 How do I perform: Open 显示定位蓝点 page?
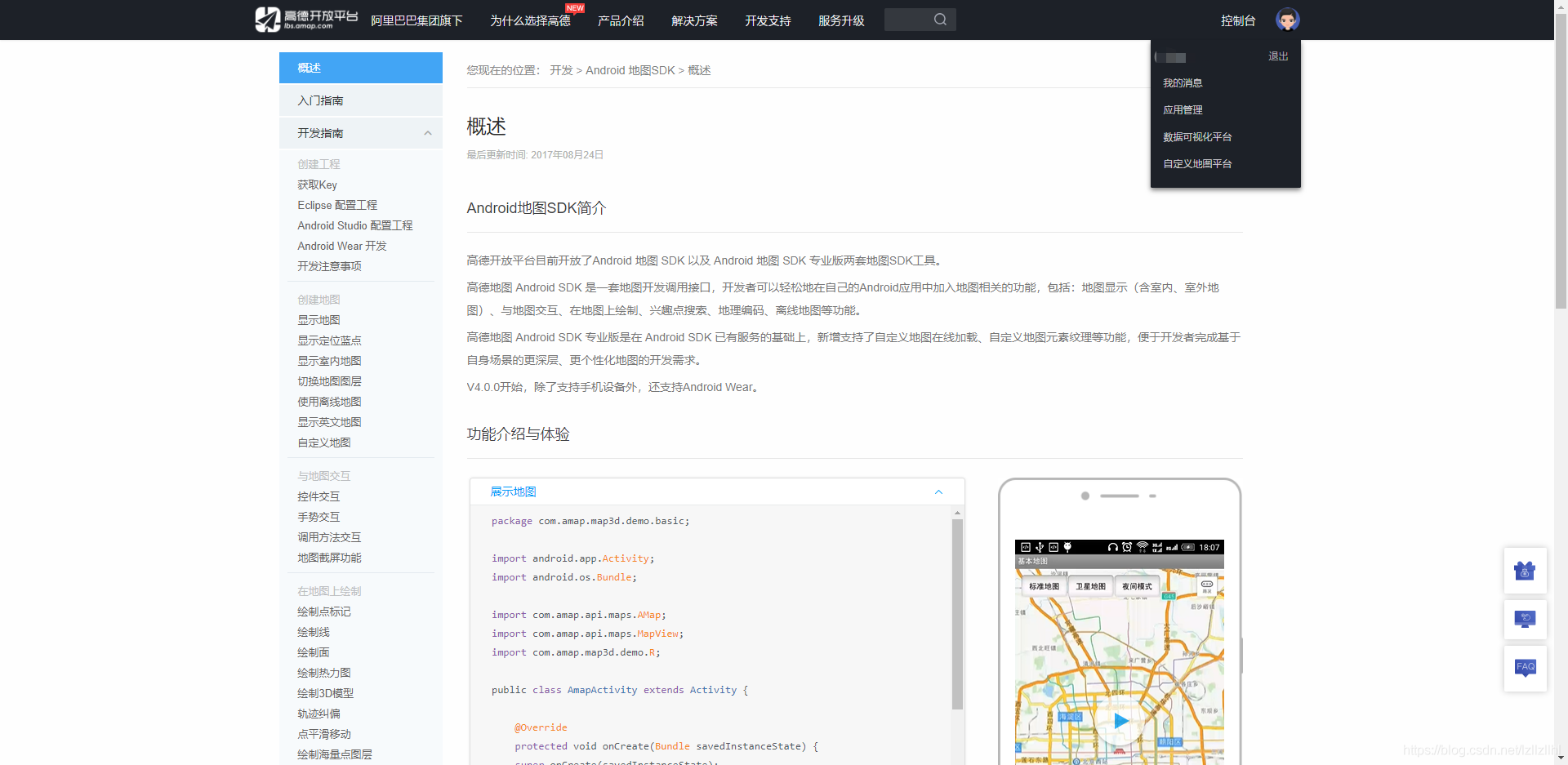pyautogui.click(x=329, y=340)
